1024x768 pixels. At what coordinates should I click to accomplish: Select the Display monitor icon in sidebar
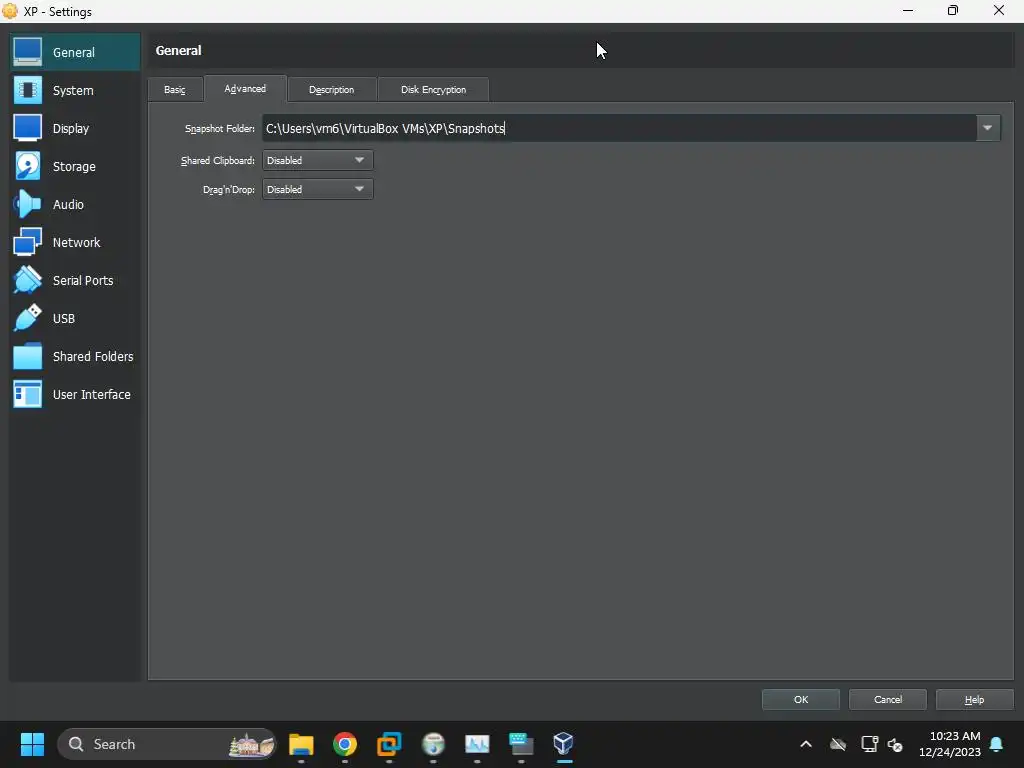coord(27,128)
